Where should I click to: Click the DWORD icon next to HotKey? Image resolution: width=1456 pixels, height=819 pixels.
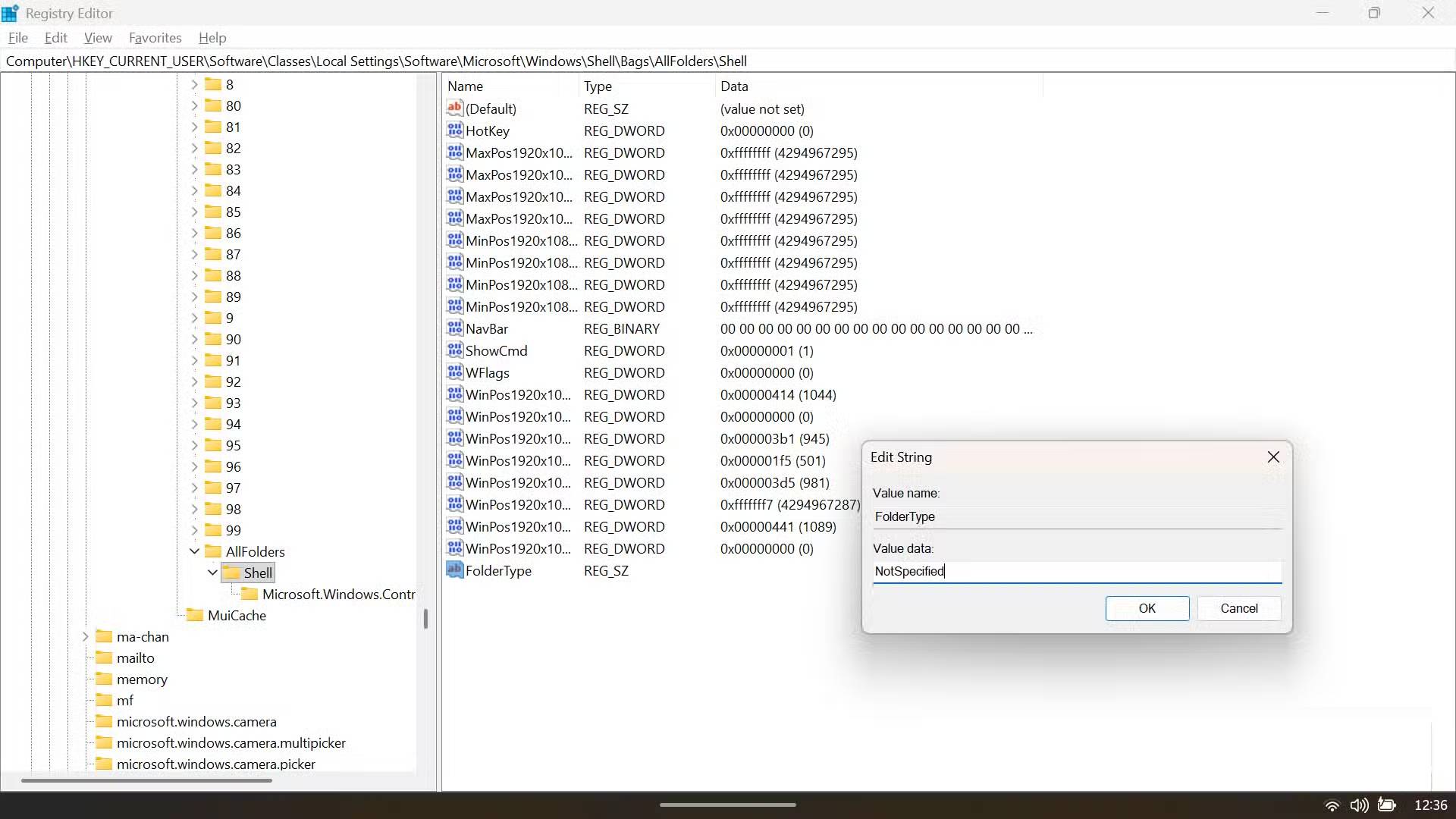pos(453,130)
